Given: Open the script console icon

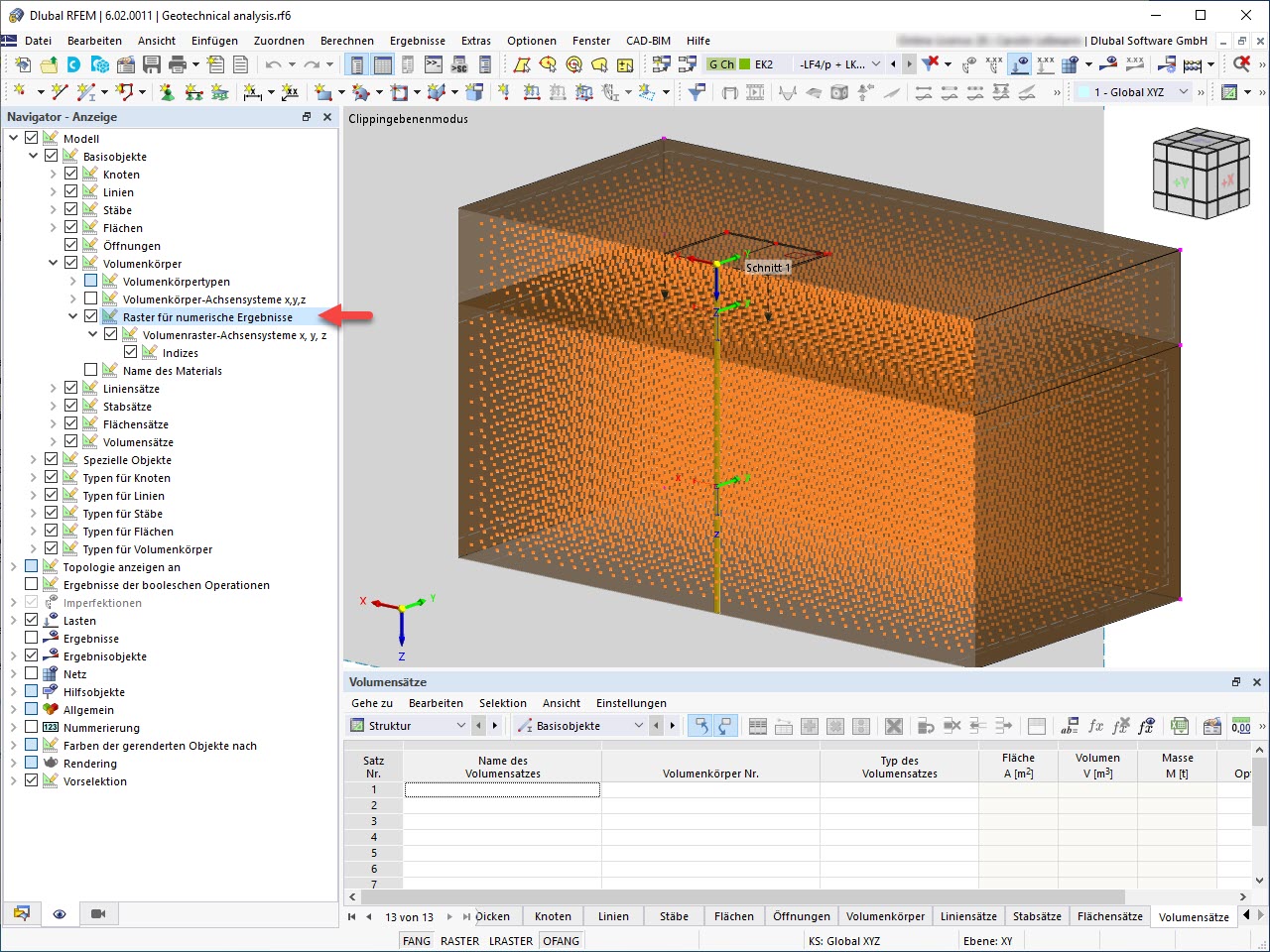Looking at the screenshot, I should click(x=434, y=64).
